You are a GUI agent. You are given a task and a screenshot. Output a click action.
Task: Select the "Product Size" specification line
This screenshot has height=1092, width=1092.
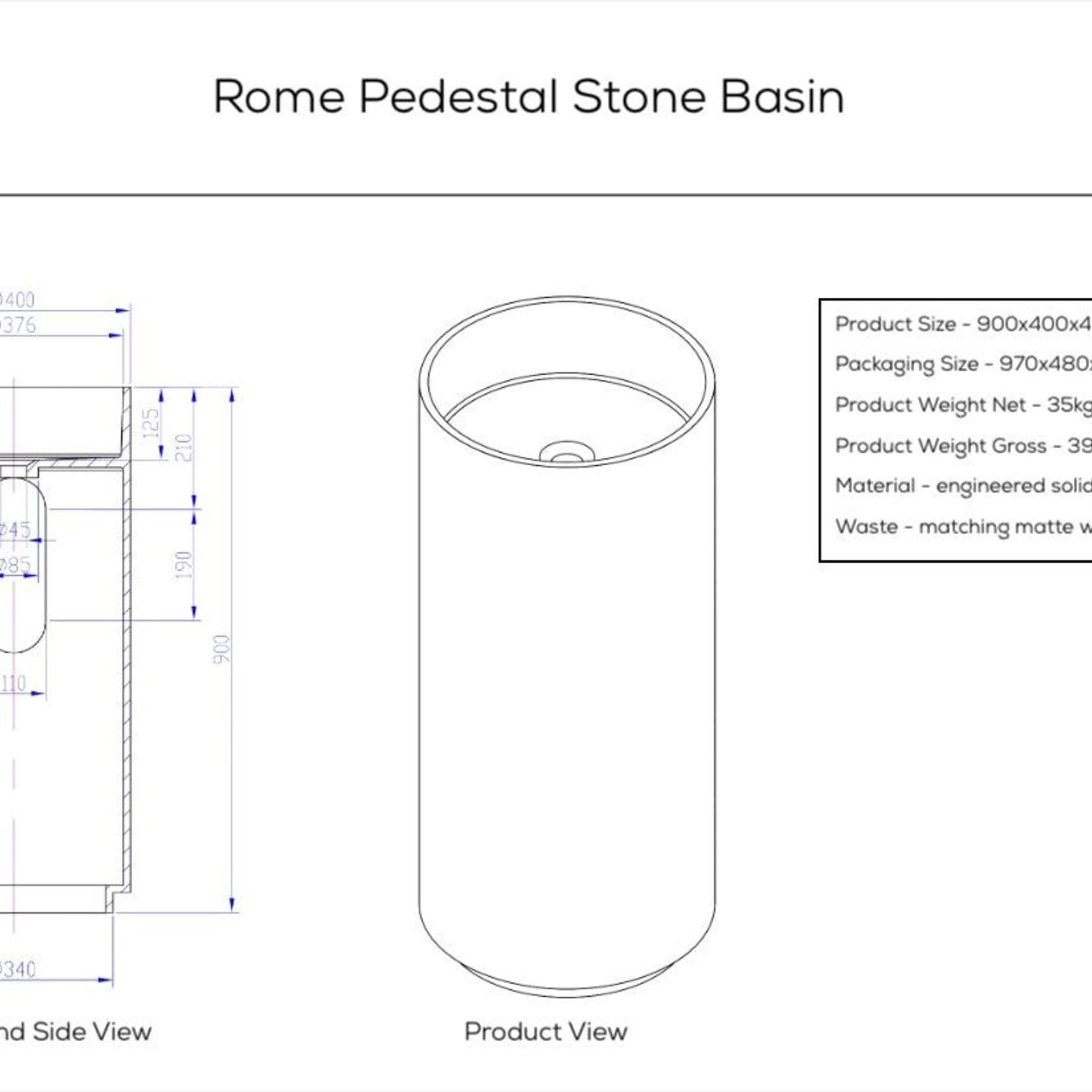(x=963, y=324)
